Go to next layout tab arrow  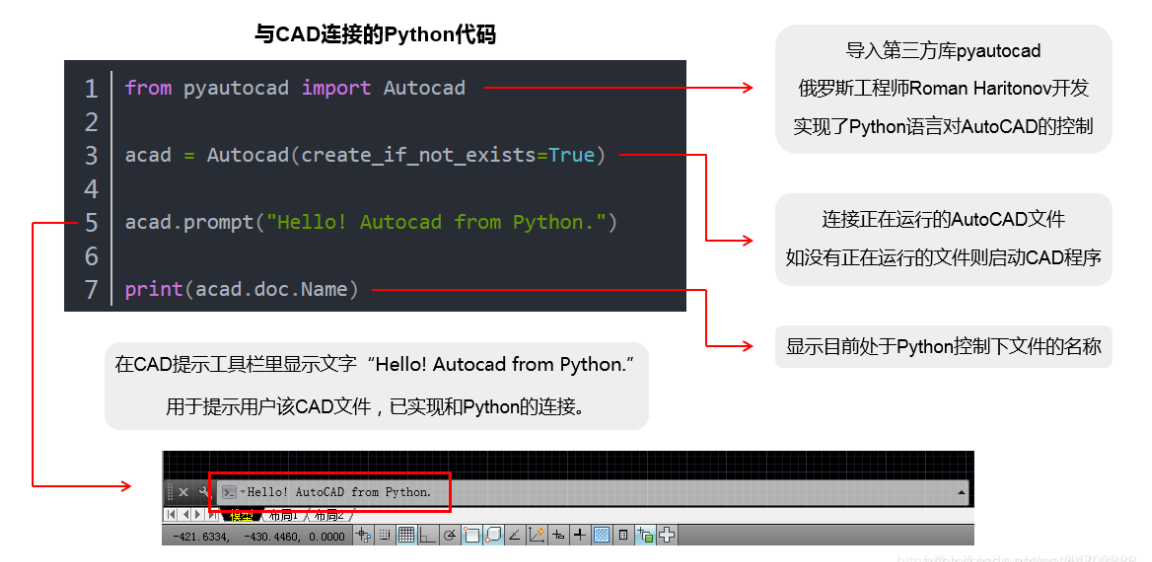pyautogui.click(x=197, y=515)
